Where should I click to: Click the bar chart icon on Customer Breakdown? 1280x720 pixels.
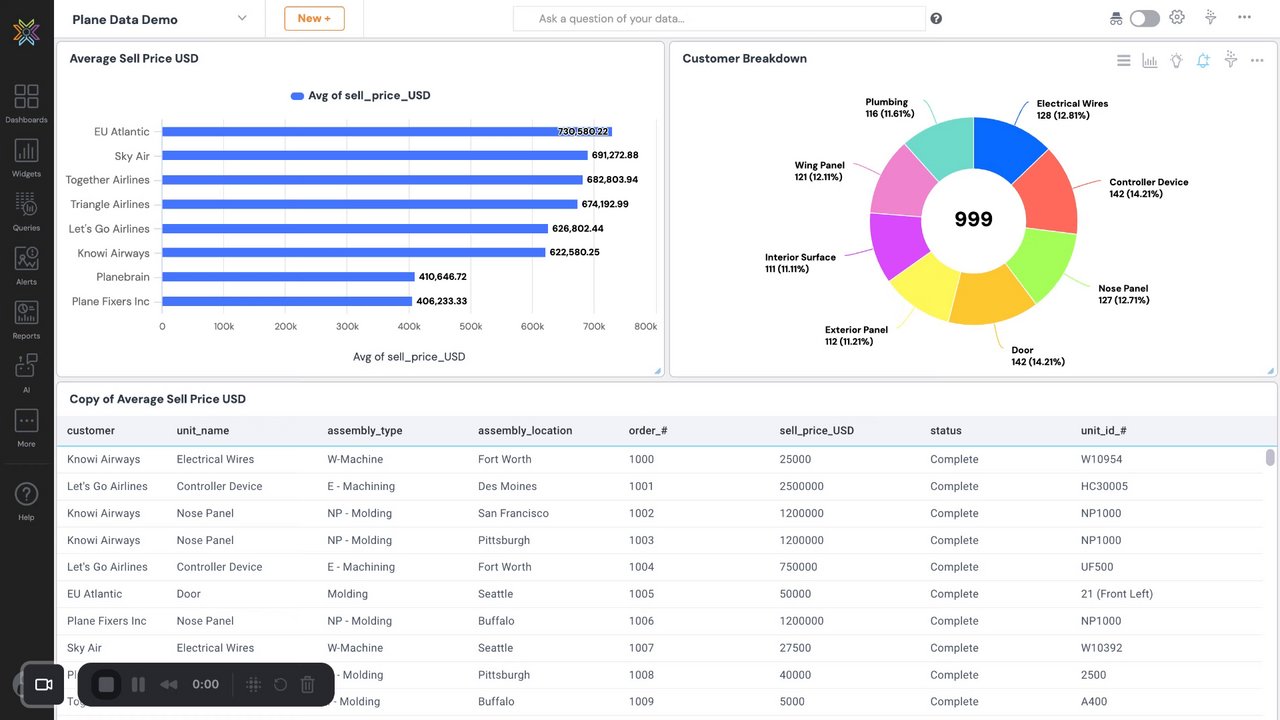click(x=1150, y=61)
